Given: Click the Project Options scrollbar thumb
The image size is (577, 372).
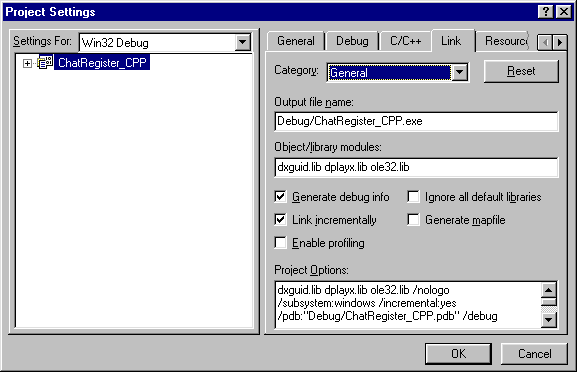Looking at the screenshot, I should tap(548, 302).
